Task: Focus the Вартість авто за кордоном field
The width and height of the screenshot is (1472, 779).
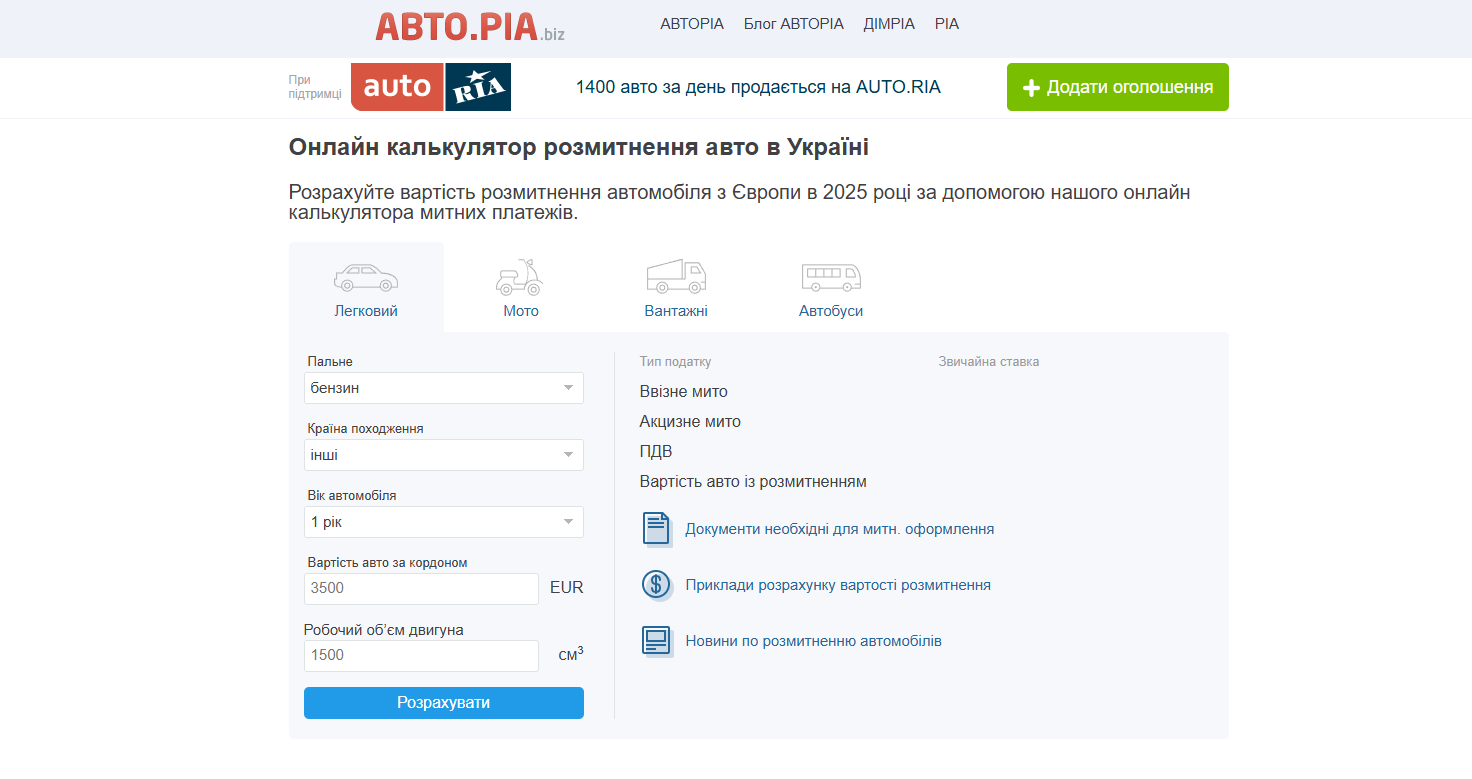Action: tap(421, 589)
